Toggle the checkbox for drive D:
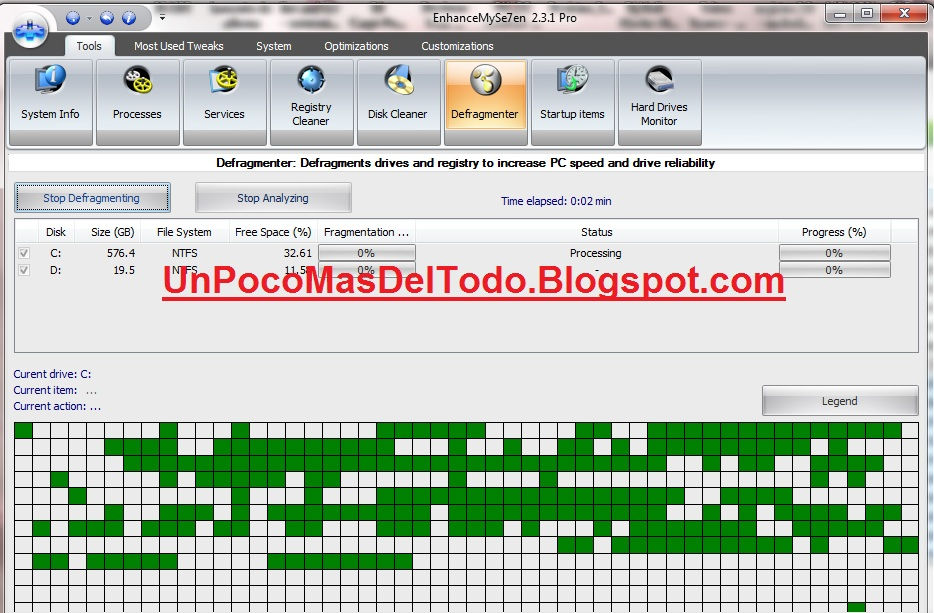 point(24,270)
